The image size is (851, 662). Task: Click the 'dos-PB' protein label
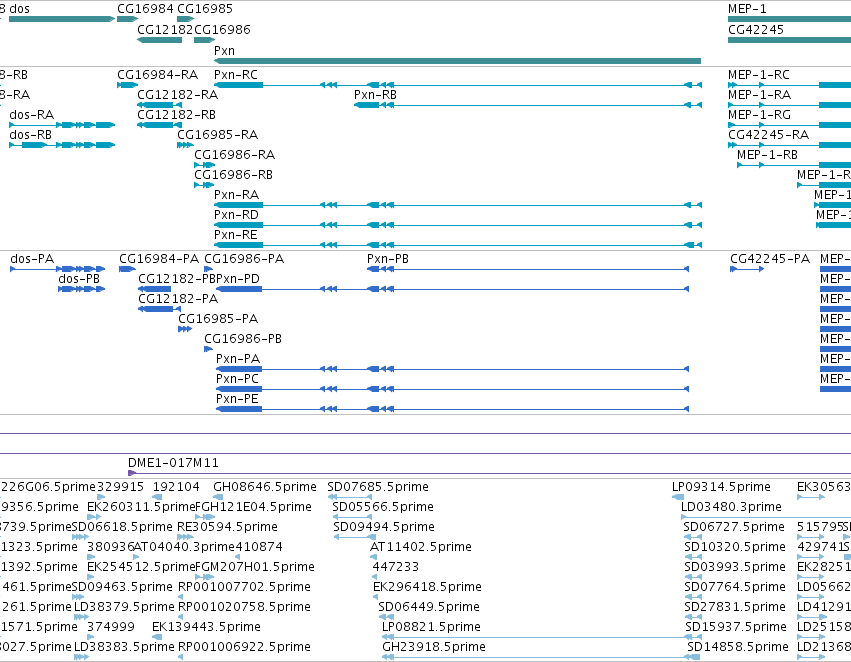[x=79, y=279]
